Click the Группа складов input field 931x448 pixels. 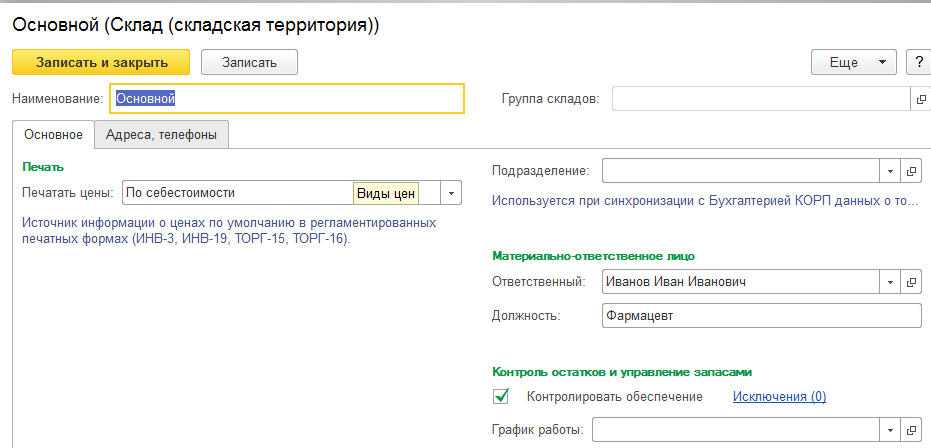pyautogui.click(x=762, y=99)
